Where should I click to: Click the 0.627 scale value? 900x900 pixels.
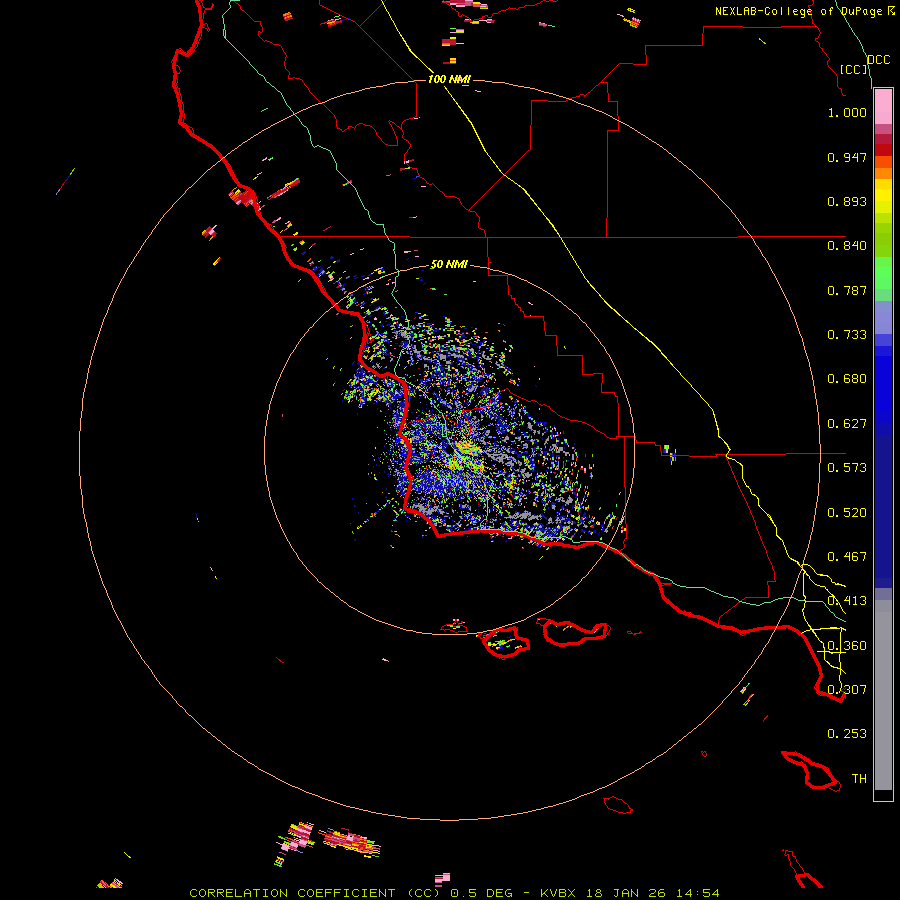tap(847, 424)
